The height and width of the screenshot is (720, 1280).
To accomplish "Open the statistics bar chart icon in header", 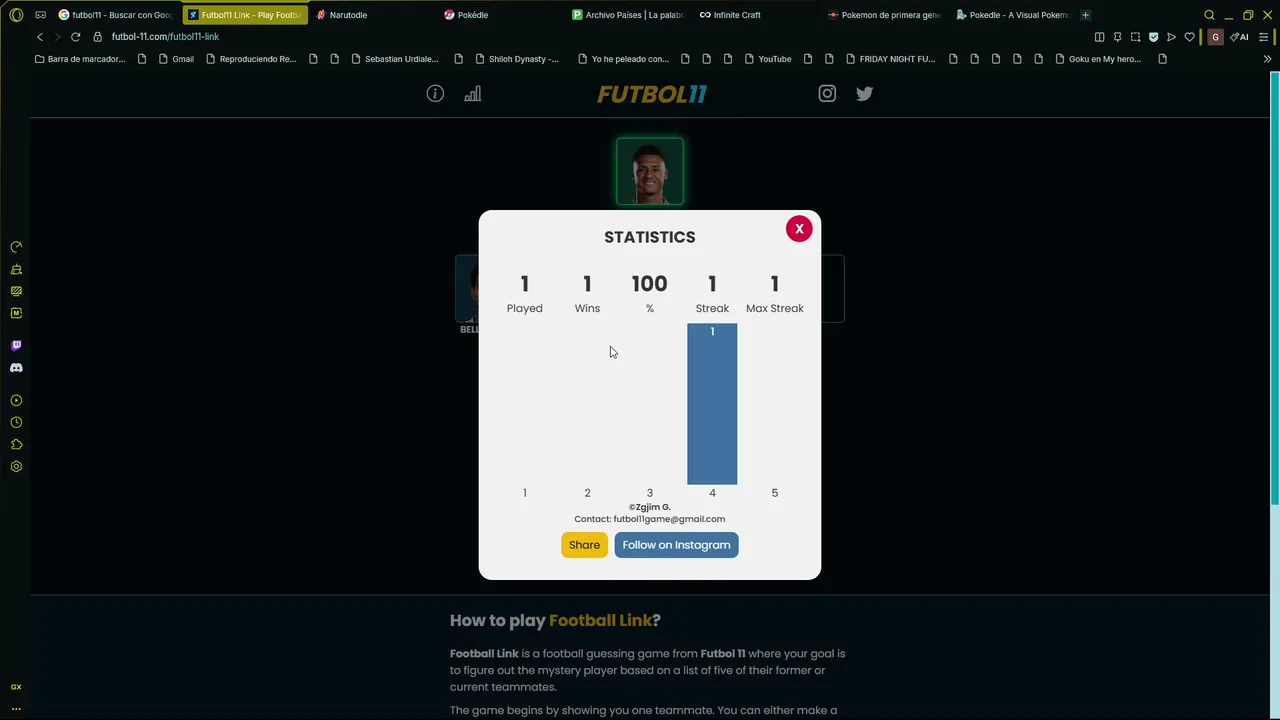I will pos(472,93).
